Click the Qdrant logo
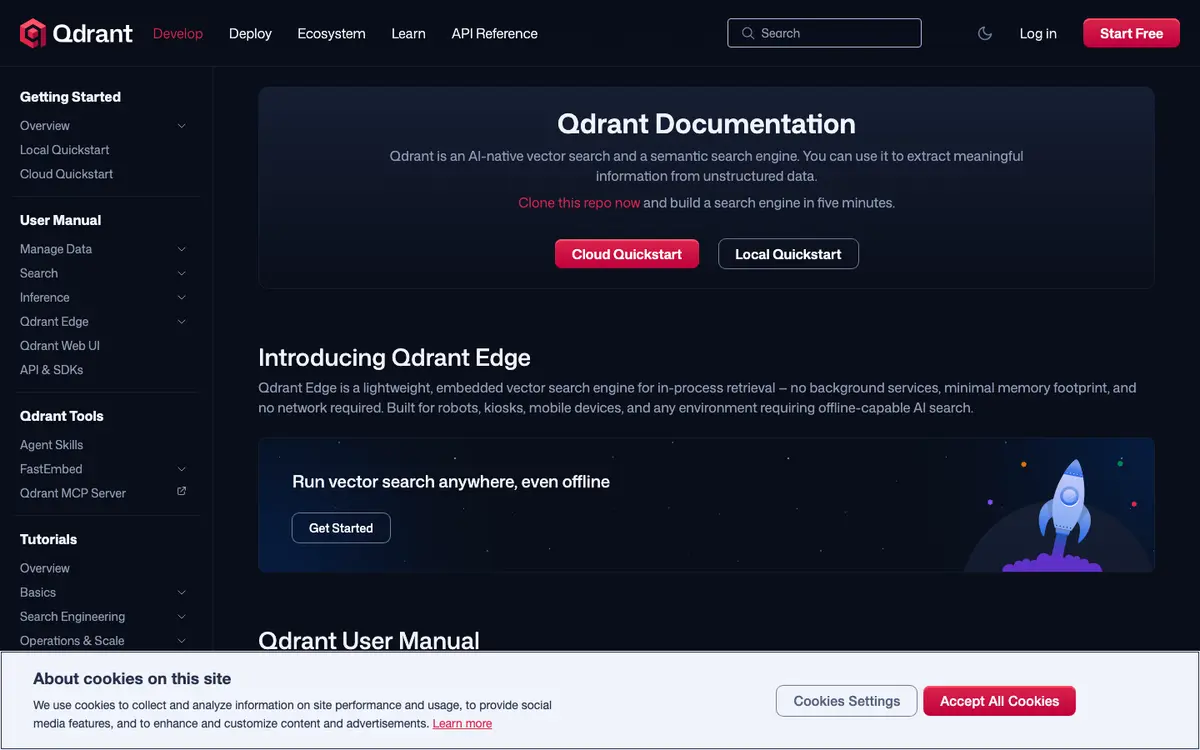1200x750 pixels. click(x=76, y=33)
